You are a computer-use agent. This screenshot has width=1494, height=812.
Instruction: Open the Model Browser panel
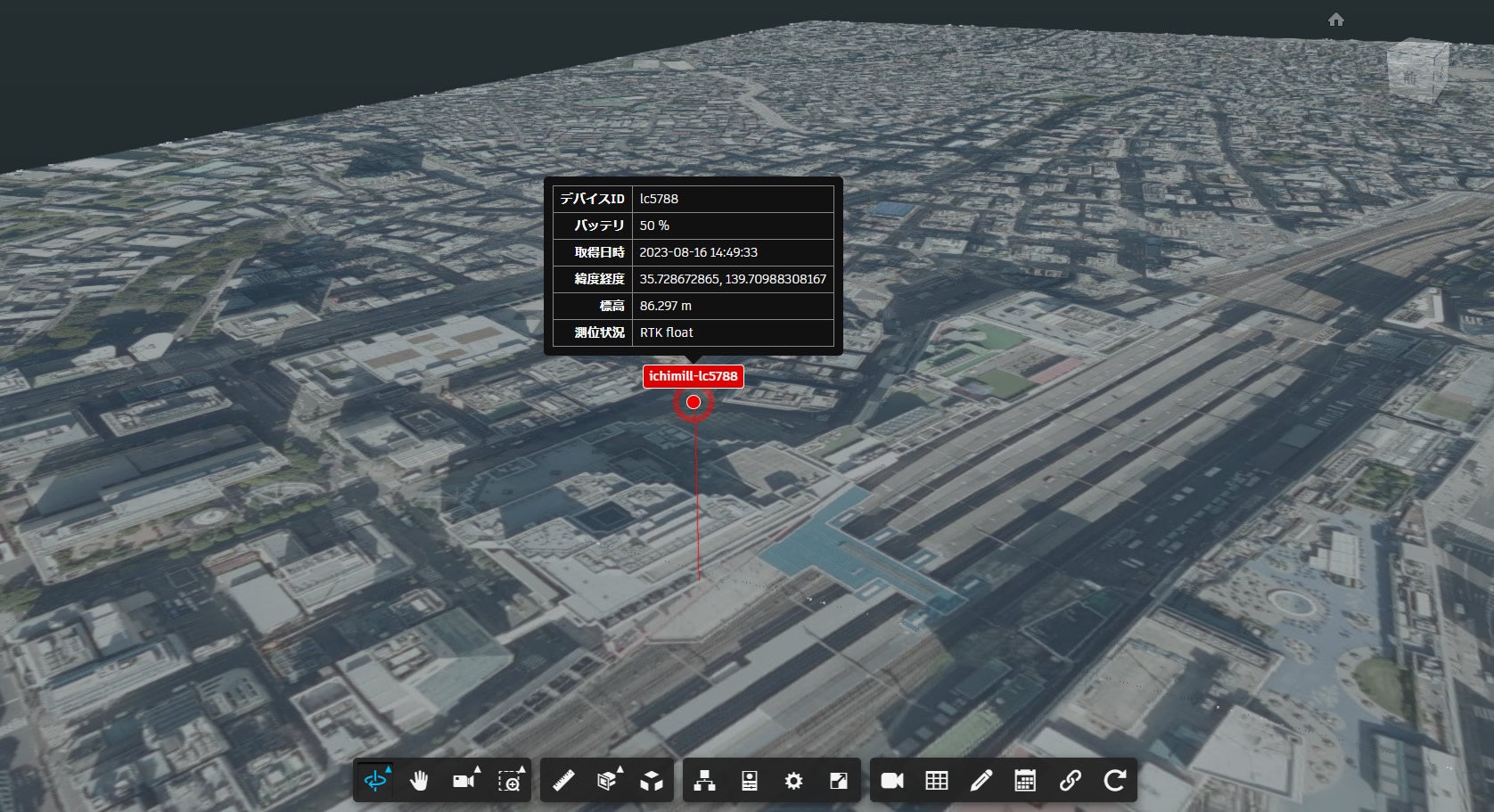[705, 781]
